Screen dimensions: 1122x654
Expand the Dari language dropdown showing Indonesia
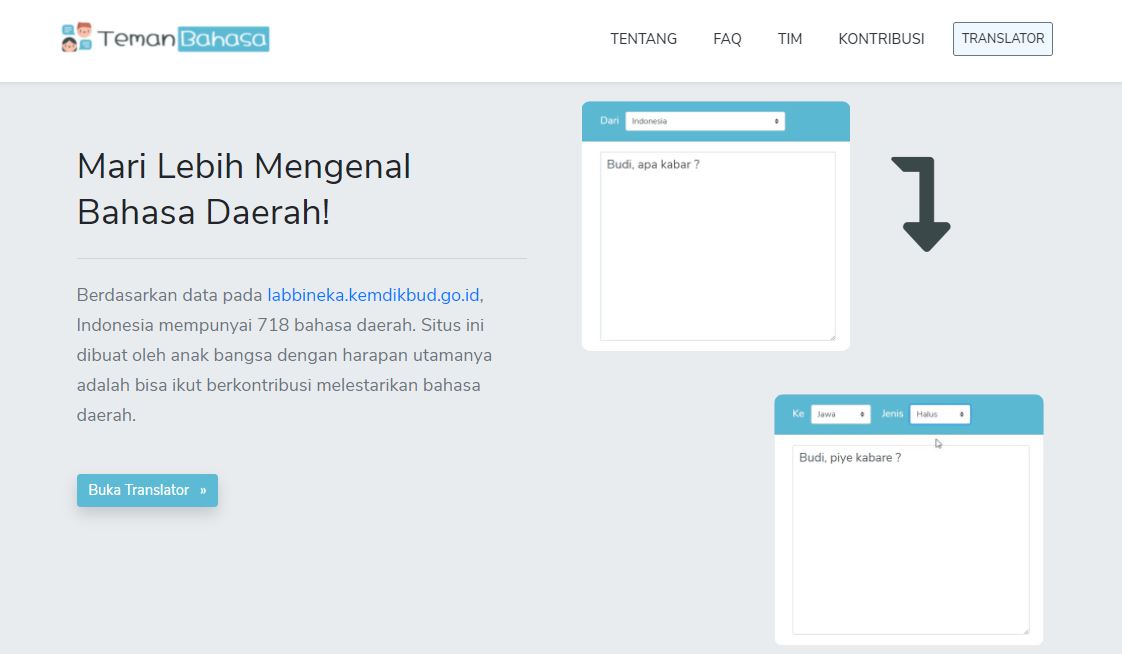click(x=705, y=121)
